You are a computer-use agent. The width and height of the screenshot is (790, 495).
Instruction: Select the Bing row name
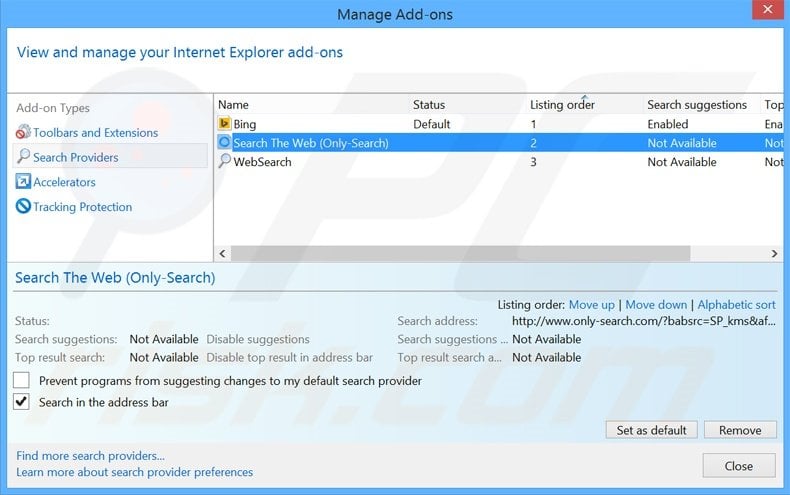click(244, 124)
